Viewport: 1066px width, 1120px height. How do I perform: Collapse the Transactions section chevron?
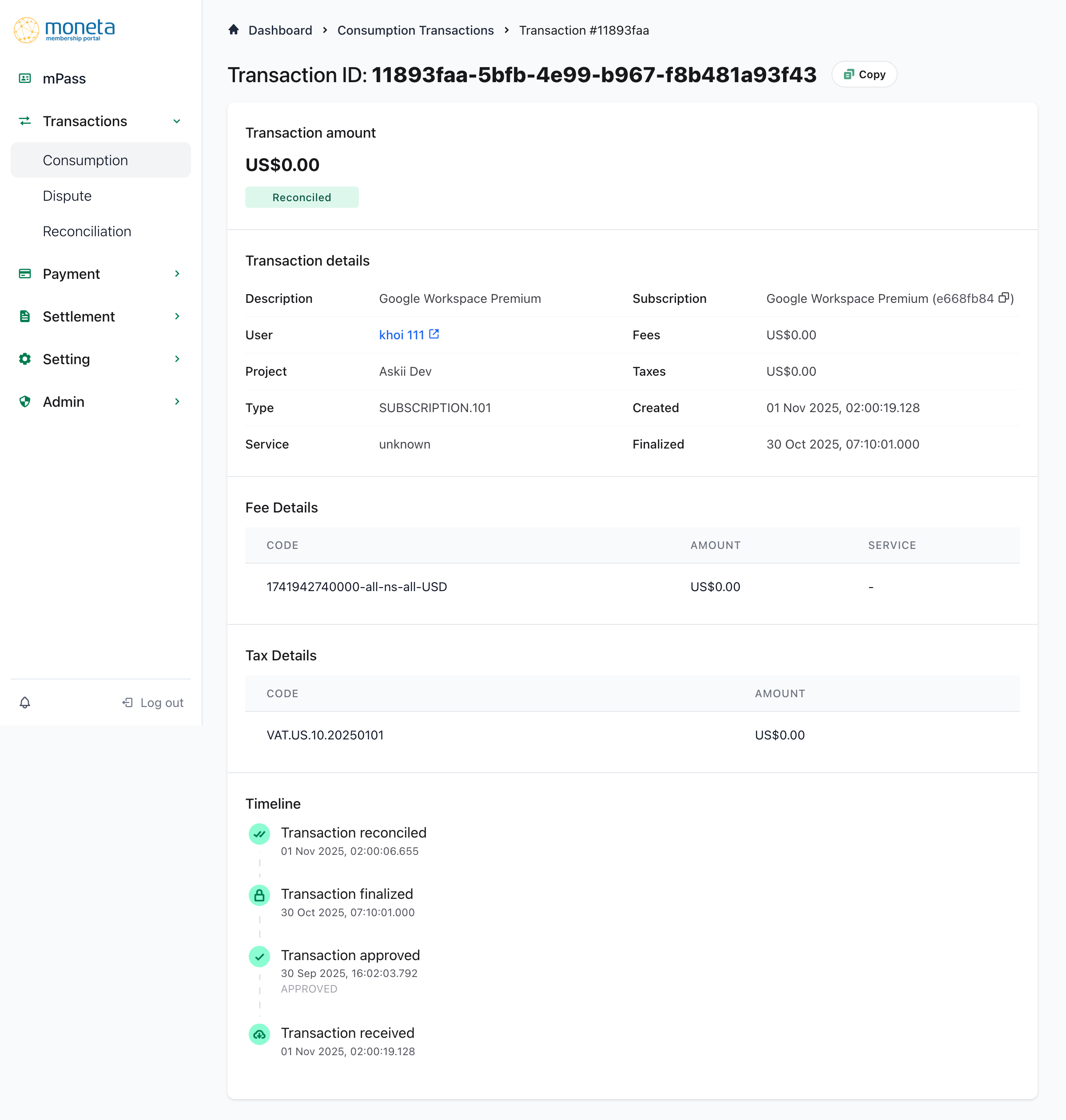tap(176, 121)
